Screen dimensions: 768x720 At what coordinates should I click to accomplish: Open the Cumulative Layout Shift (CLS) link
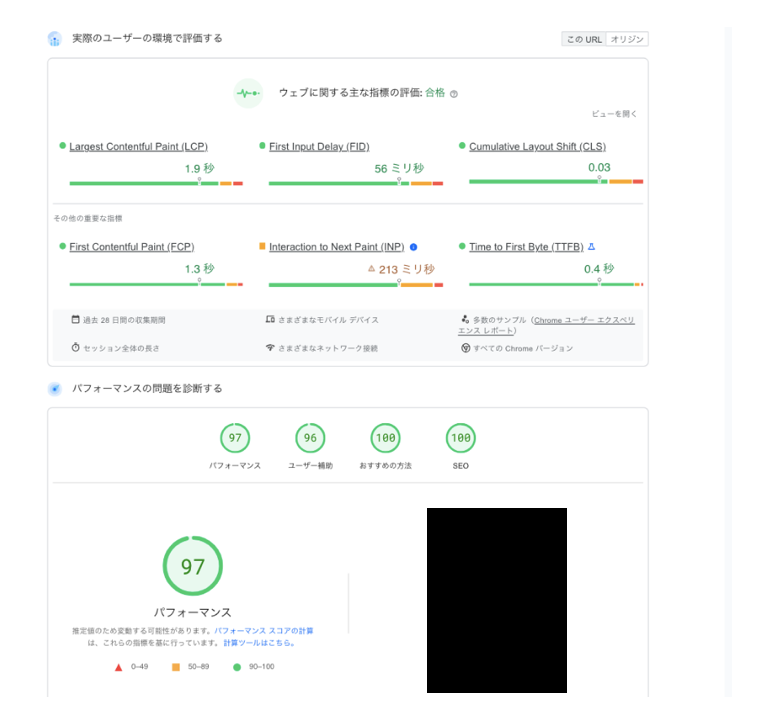coord(537,146)
